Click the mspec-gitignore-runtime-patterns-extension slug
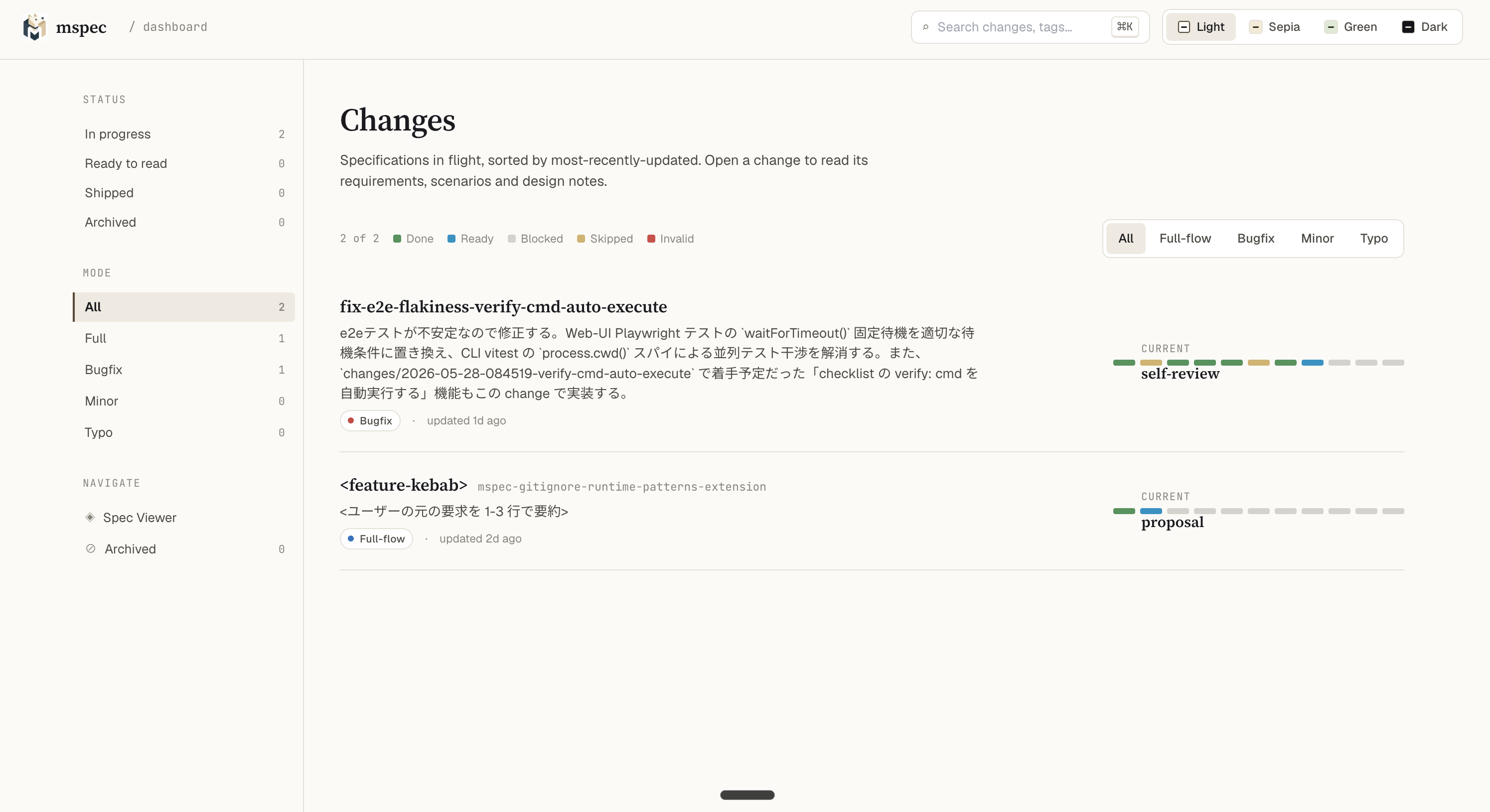1490x812 pixels. [x=622, y=487]
